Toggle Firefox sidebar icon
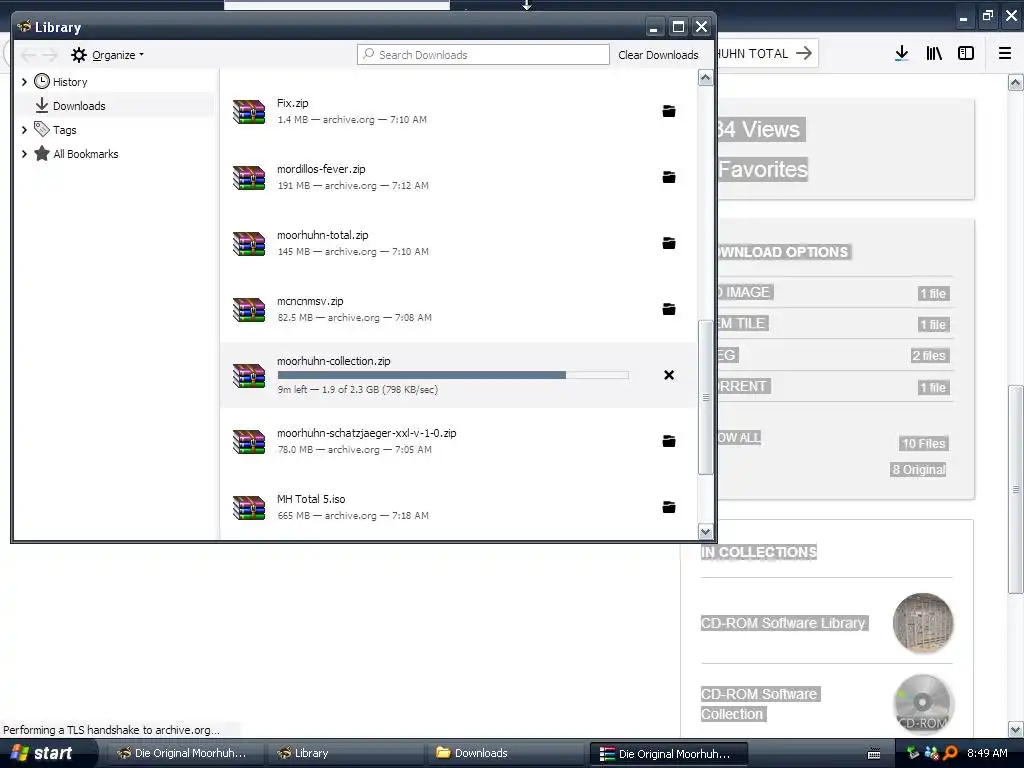Image resolution: width=1024 pixels, height=768 pixels. (x=966, y=54)
